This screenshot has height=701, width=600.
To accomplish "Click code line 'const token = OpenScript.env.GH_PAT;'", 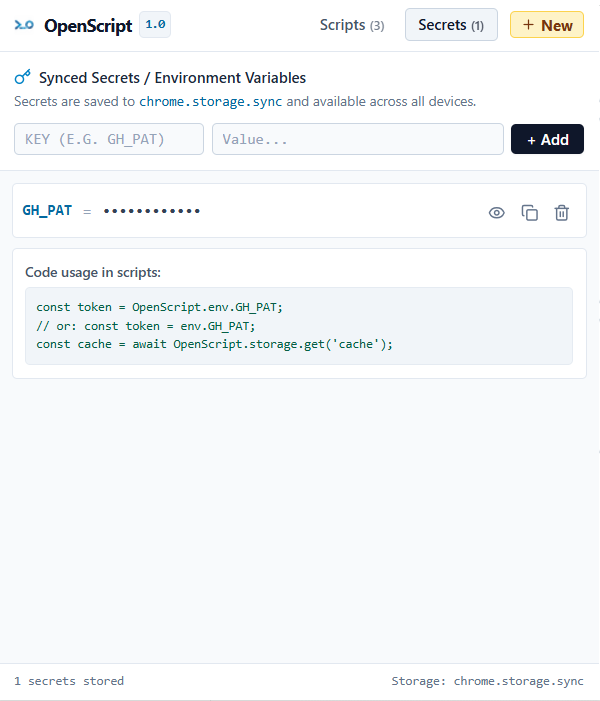I will pyautogui.click(x=160, y=308).
